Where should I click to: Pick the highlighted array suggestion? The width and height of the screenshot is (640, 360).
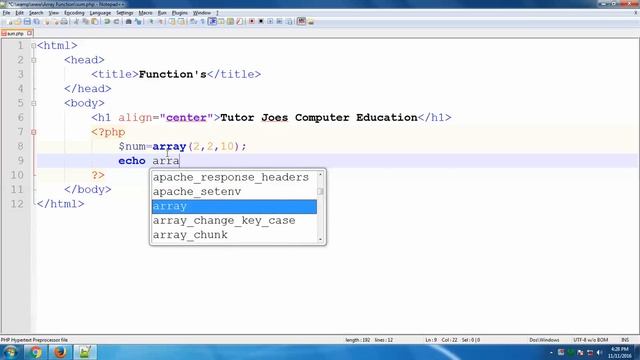click(x=234, y=206)
